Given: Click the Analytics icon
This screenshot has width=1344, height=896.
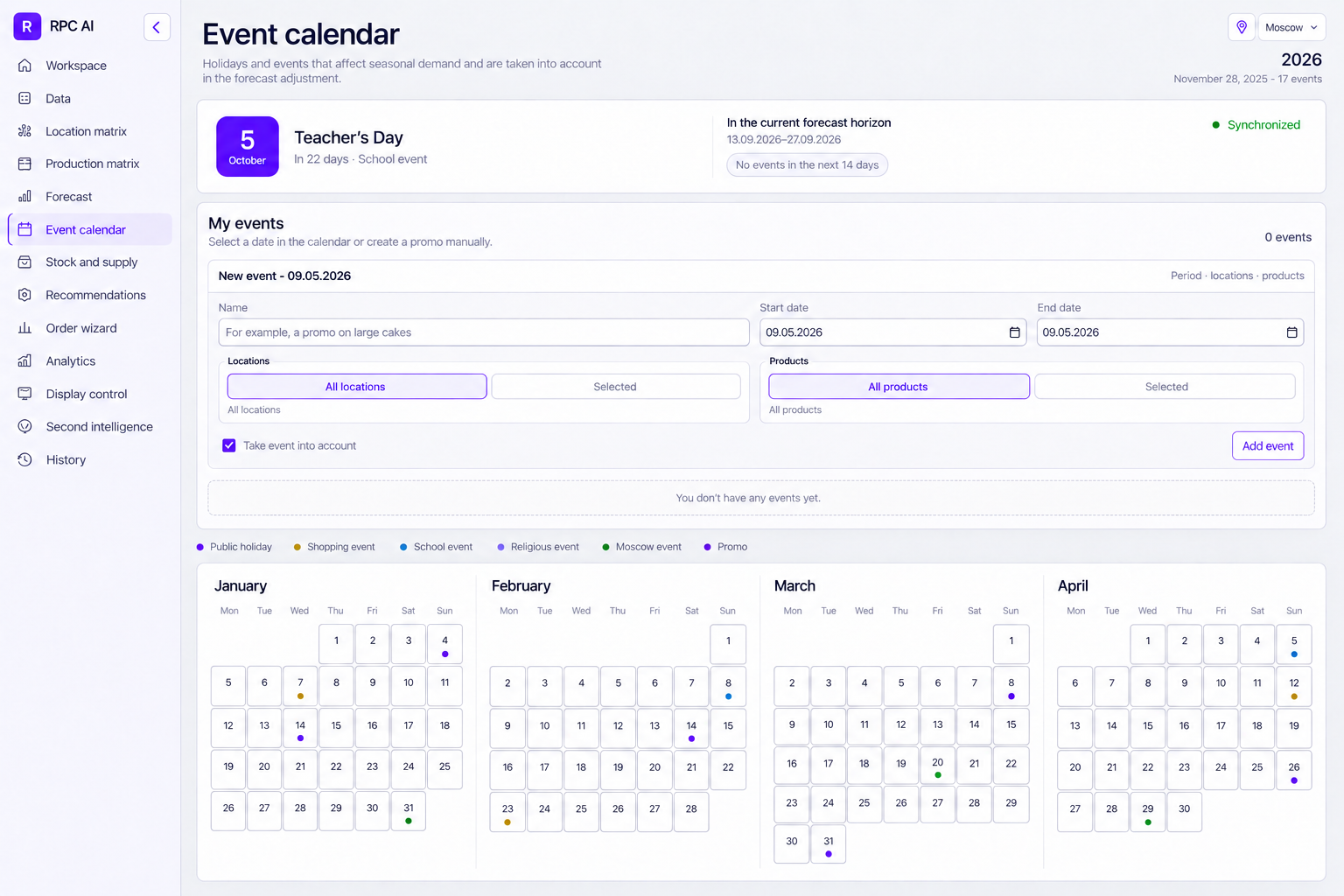Looking at the screenshot, I should coord(24,361).
